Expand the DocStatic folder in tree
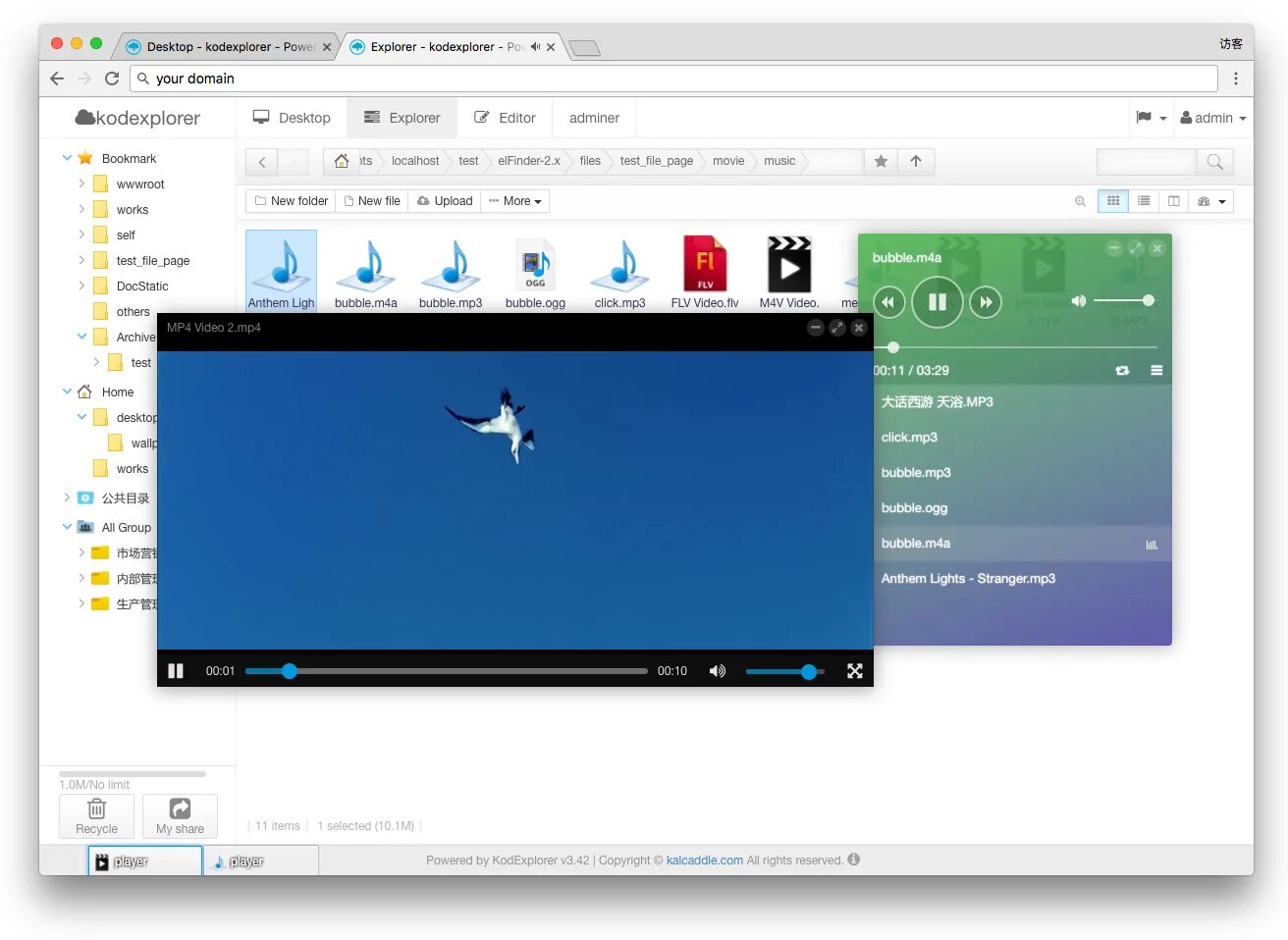This screenshot has width=1288, height=940. pyautogui.click(x=81, y=286)
